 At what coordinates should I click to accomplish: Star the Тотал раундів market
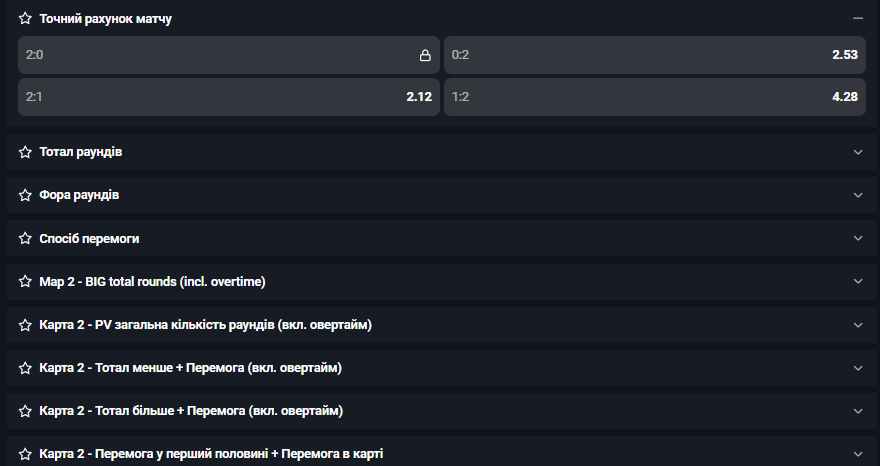[25, 152]
